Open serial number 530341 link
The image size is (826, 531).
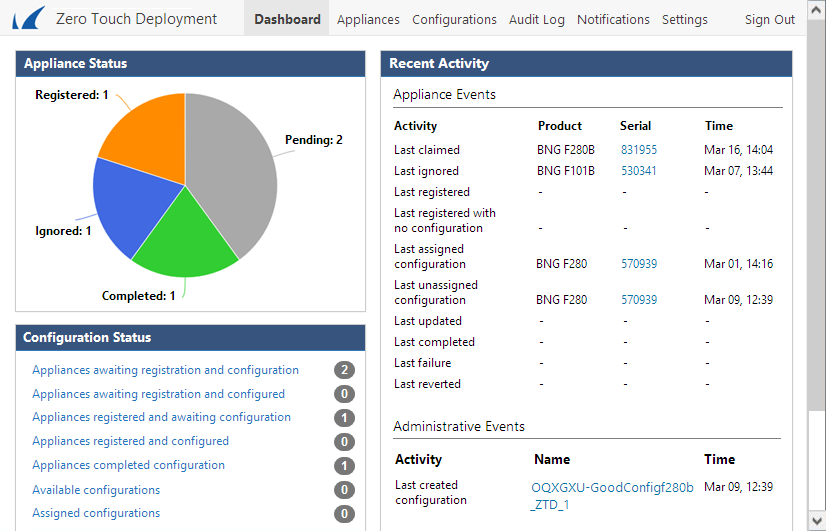click(x=639, y=171)
